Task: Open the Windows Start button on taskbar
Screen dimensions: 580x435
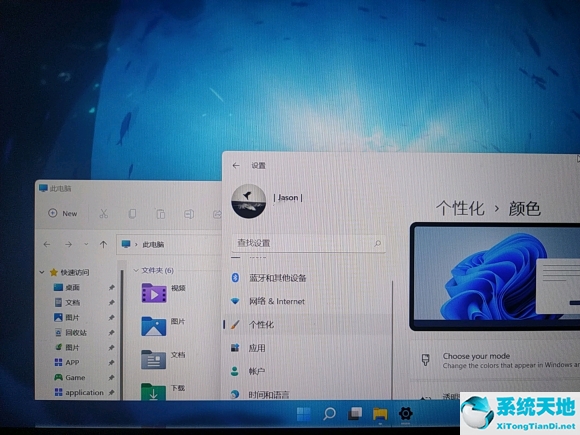Action: pyautogui.click(x=304, y=414)
